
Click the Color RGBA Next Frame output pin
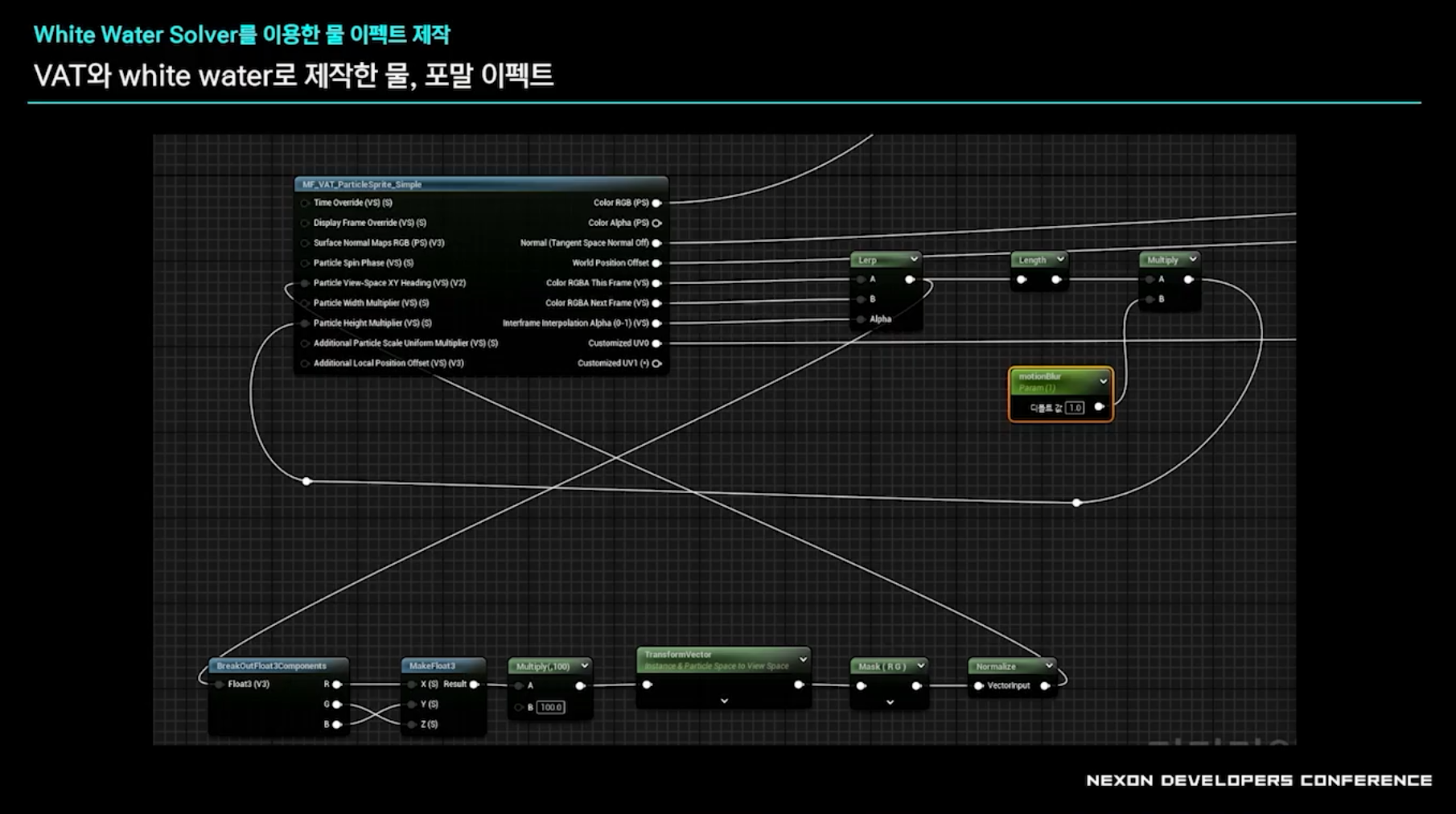(x=656, y=303)
